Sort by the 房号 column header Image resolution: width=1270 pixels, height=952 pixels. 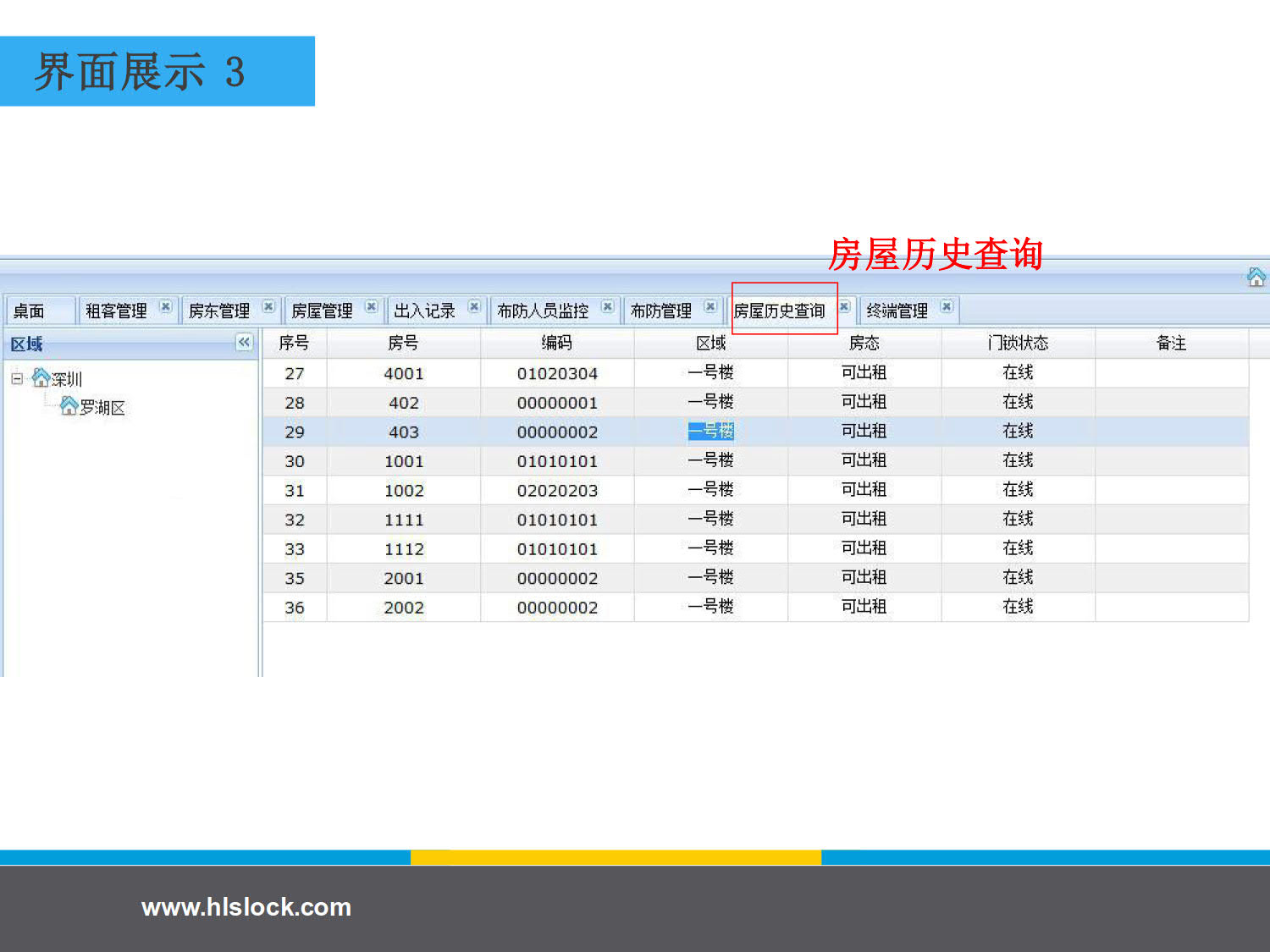tap(403, 343)
